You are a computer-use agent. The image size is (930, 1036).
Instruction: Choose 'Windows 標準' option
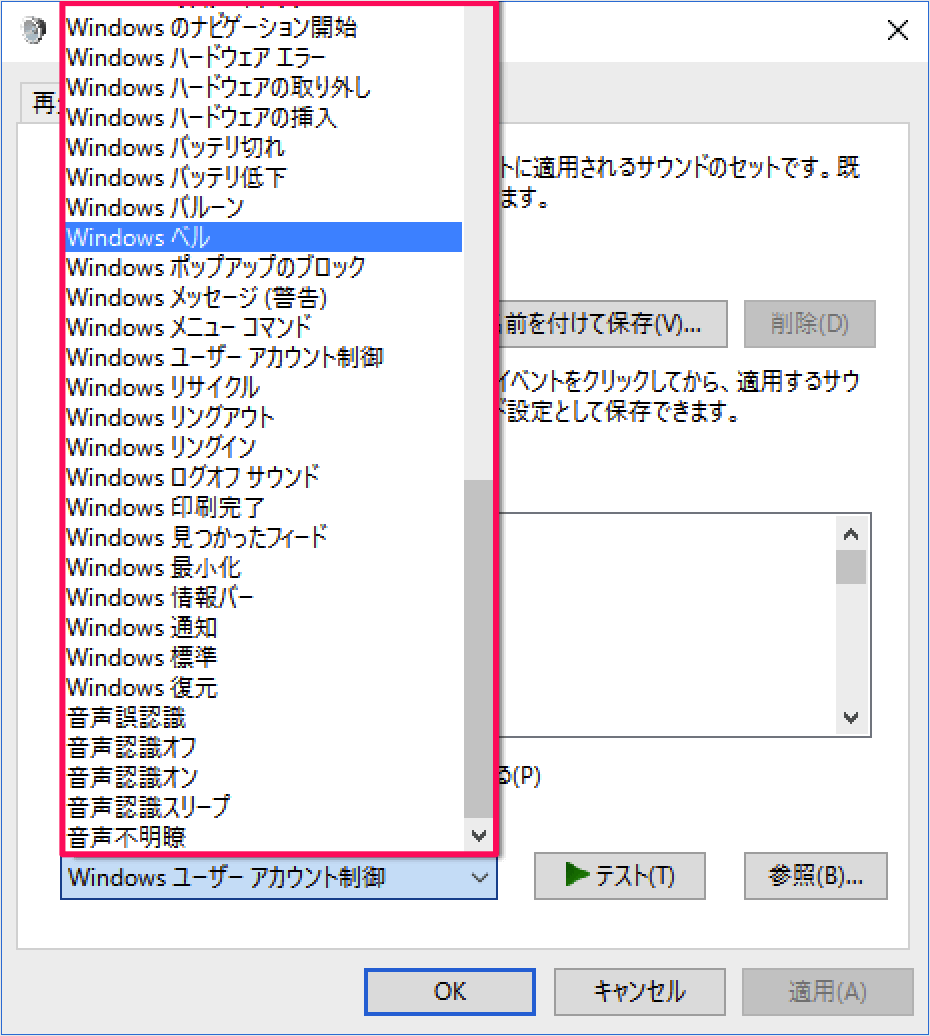pos(264,657)
